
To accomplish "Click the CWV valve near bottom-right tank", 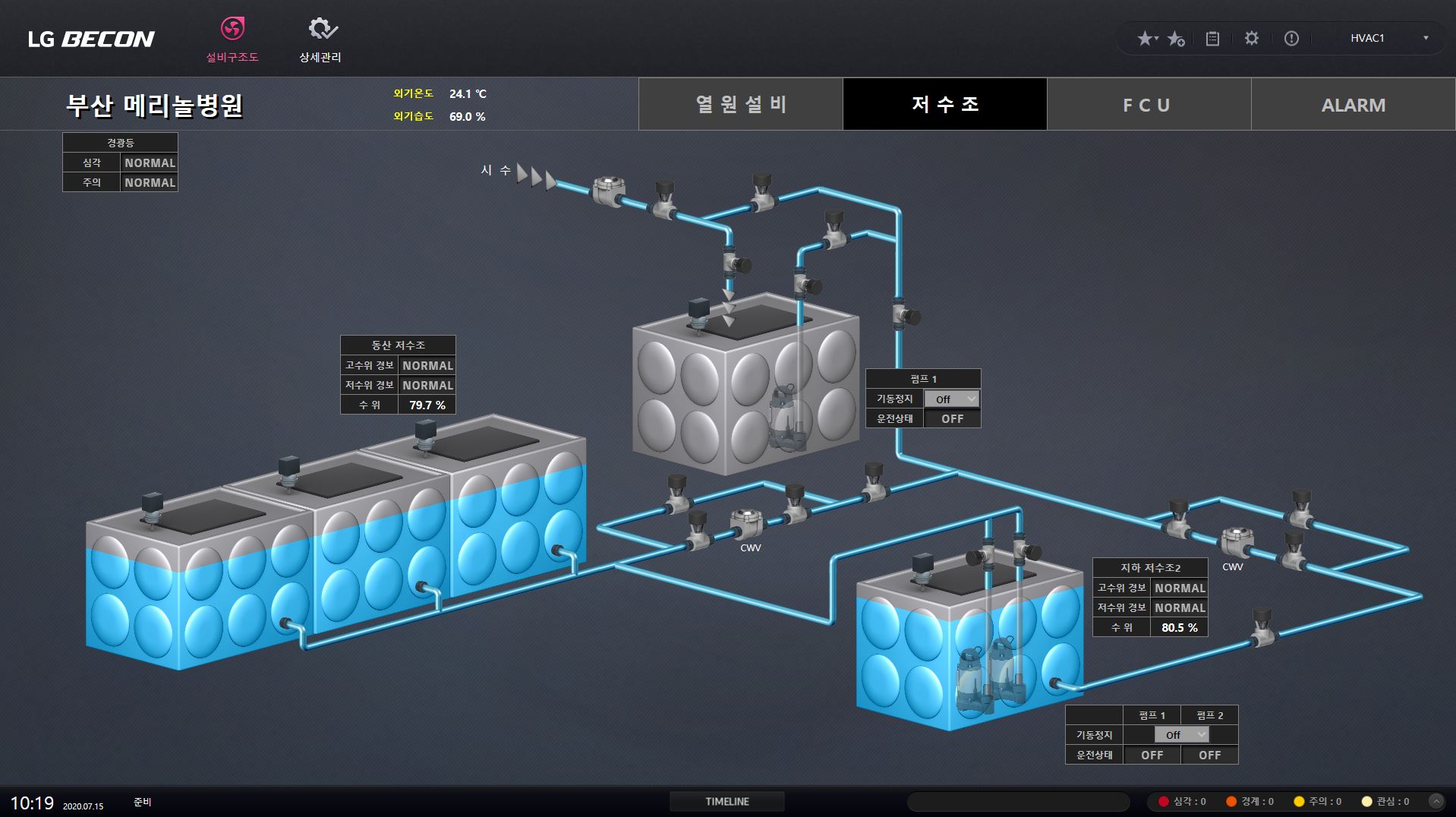I will (x=1234, y=542).
